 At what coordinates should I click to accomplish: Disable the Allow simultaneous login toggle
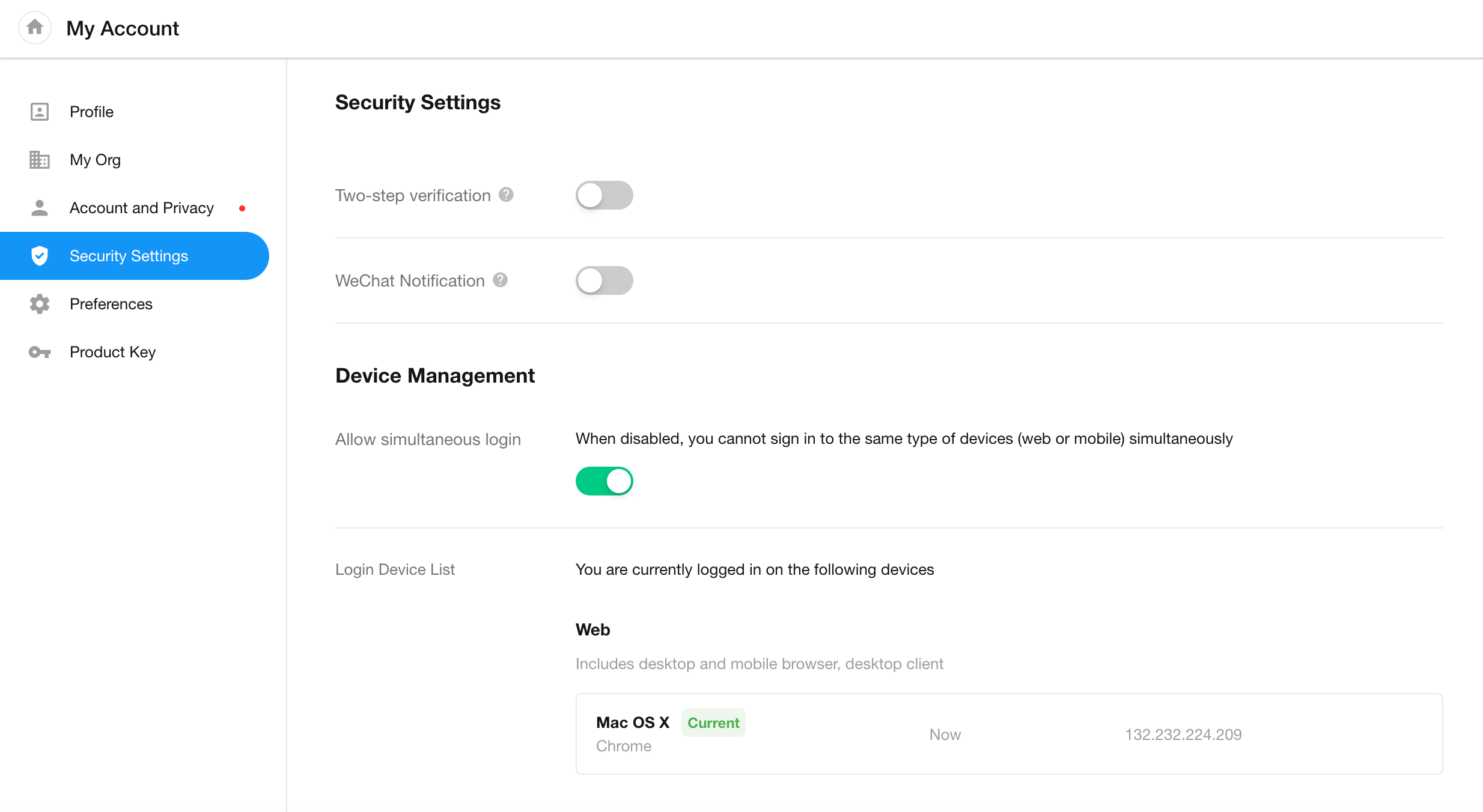click(x=604, y=481)
